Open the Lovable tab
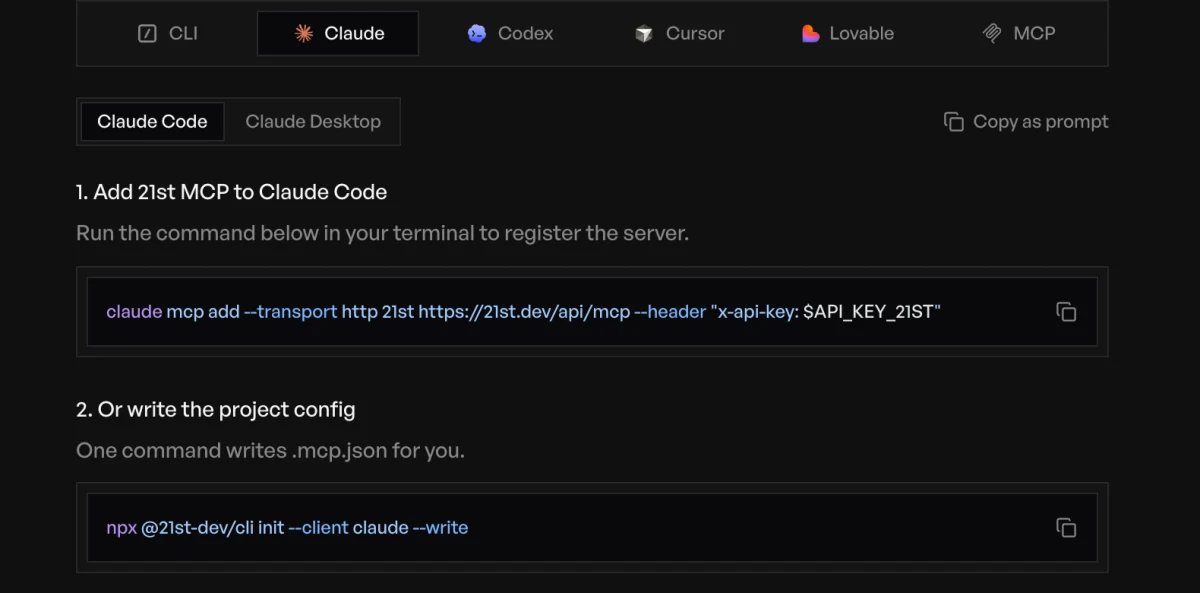 click(848, 33)
